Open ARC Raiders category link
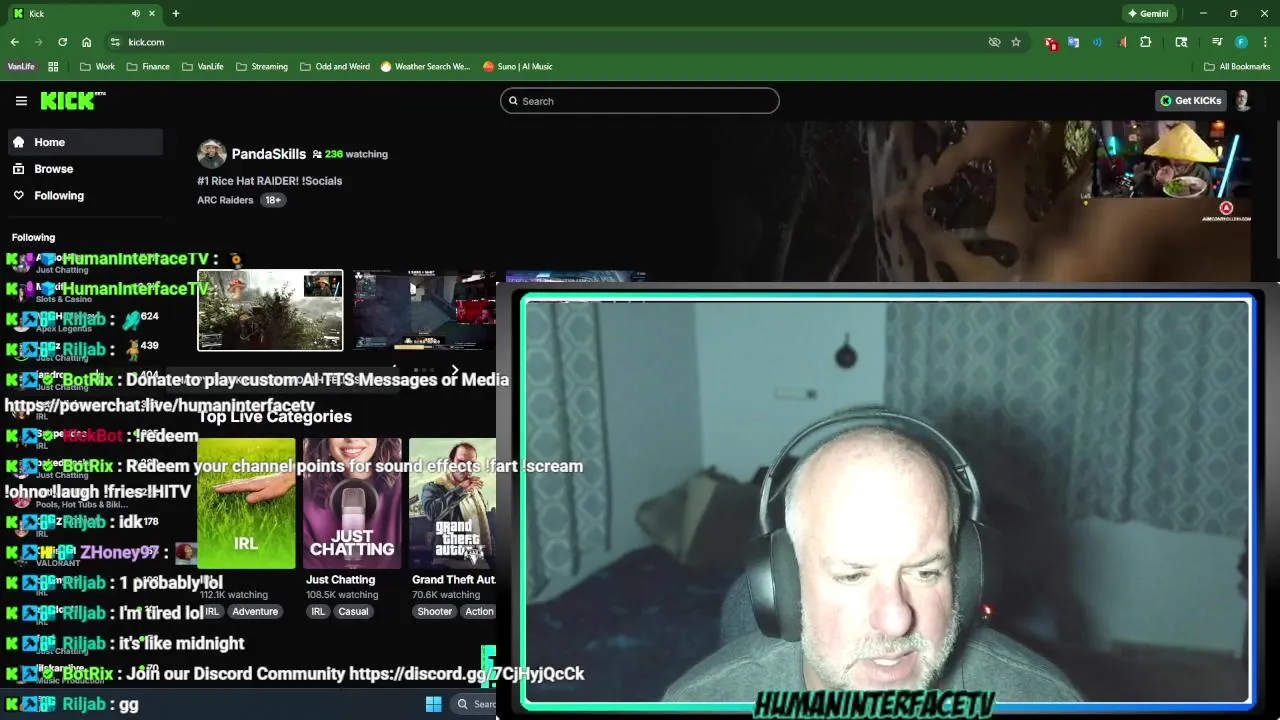 pyautogui.click(x=225, y=200)
